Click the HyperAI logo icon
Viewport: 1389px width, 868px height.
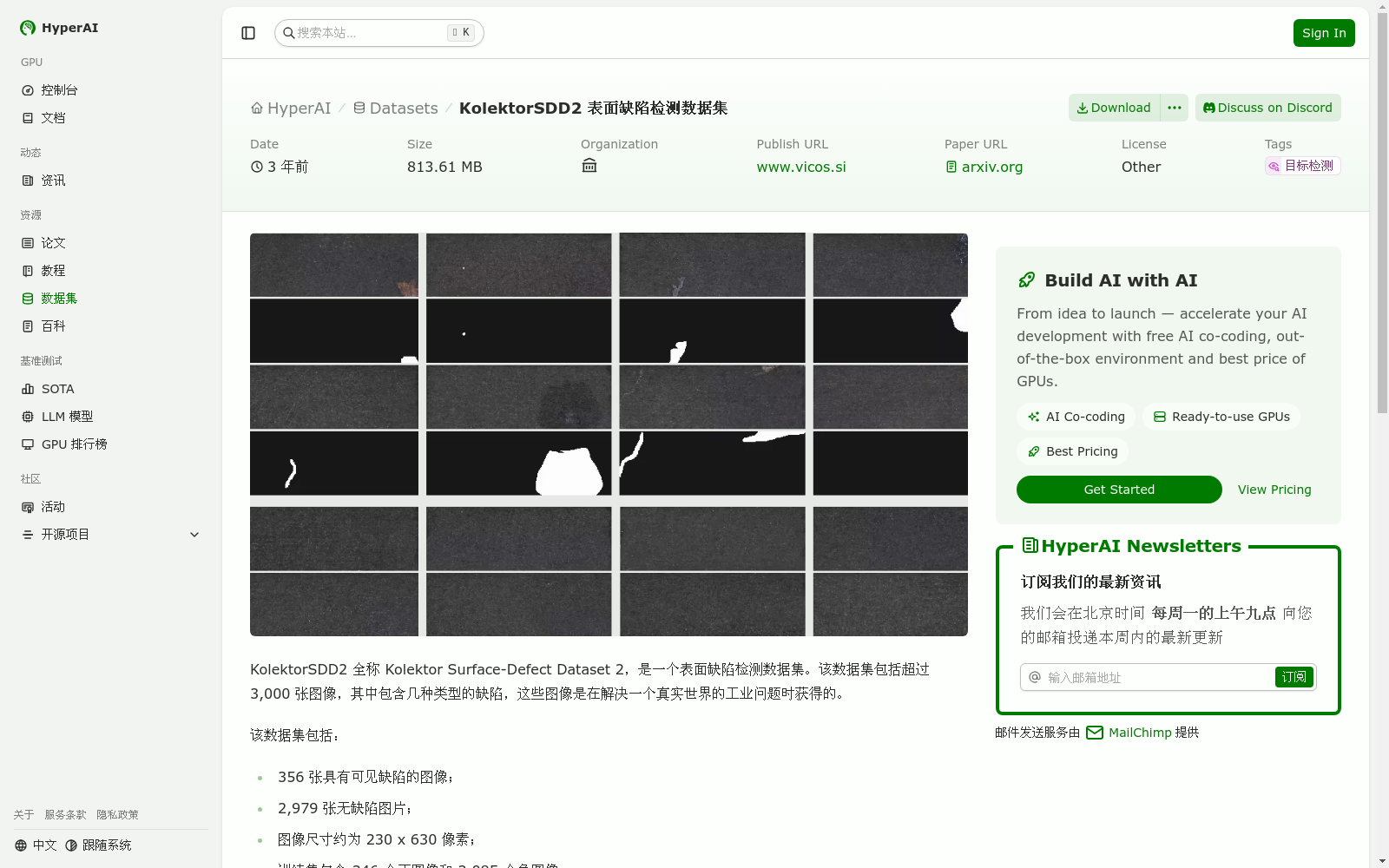28,28
